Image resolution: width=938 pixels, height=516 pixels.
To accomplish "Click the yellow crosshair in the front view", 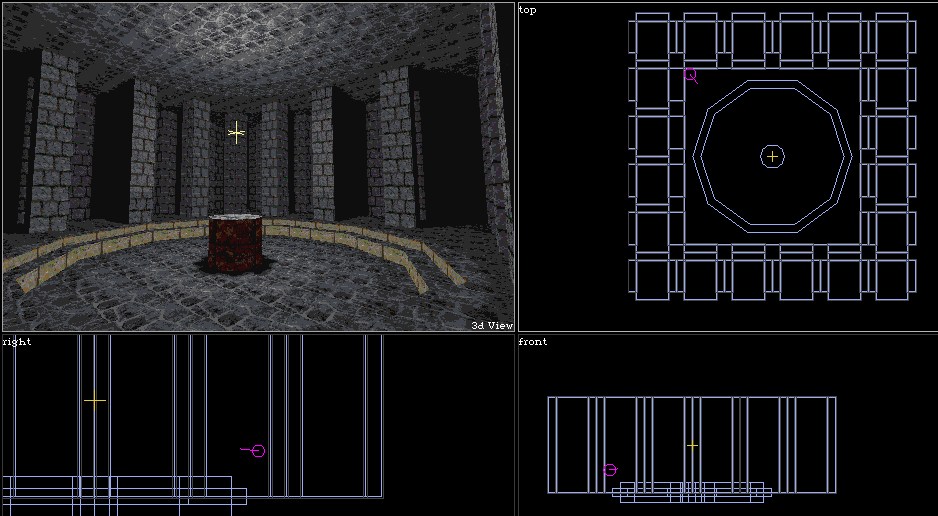I will click(x=692, y=446).
